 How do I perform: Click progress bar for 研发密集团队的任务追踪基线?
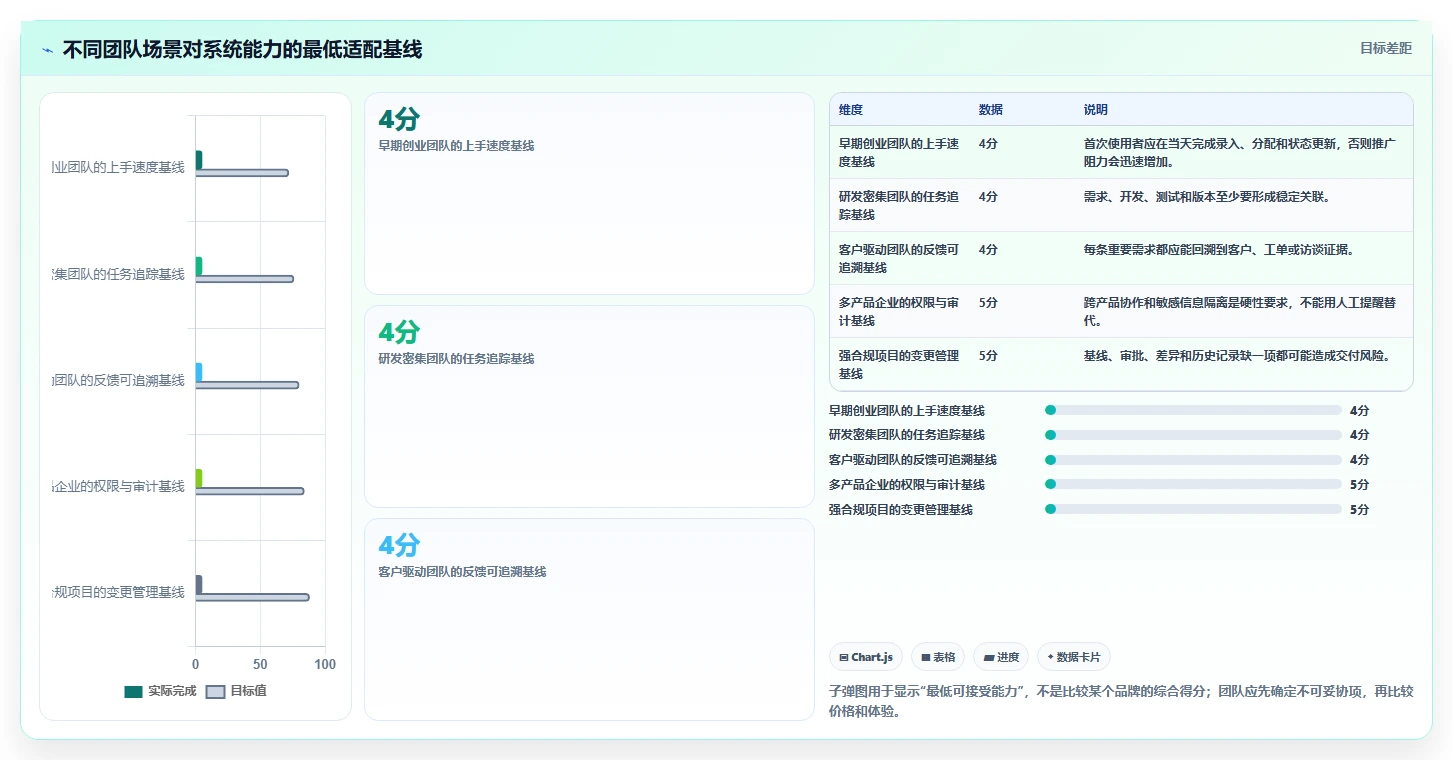click(x=1193, y=435)
